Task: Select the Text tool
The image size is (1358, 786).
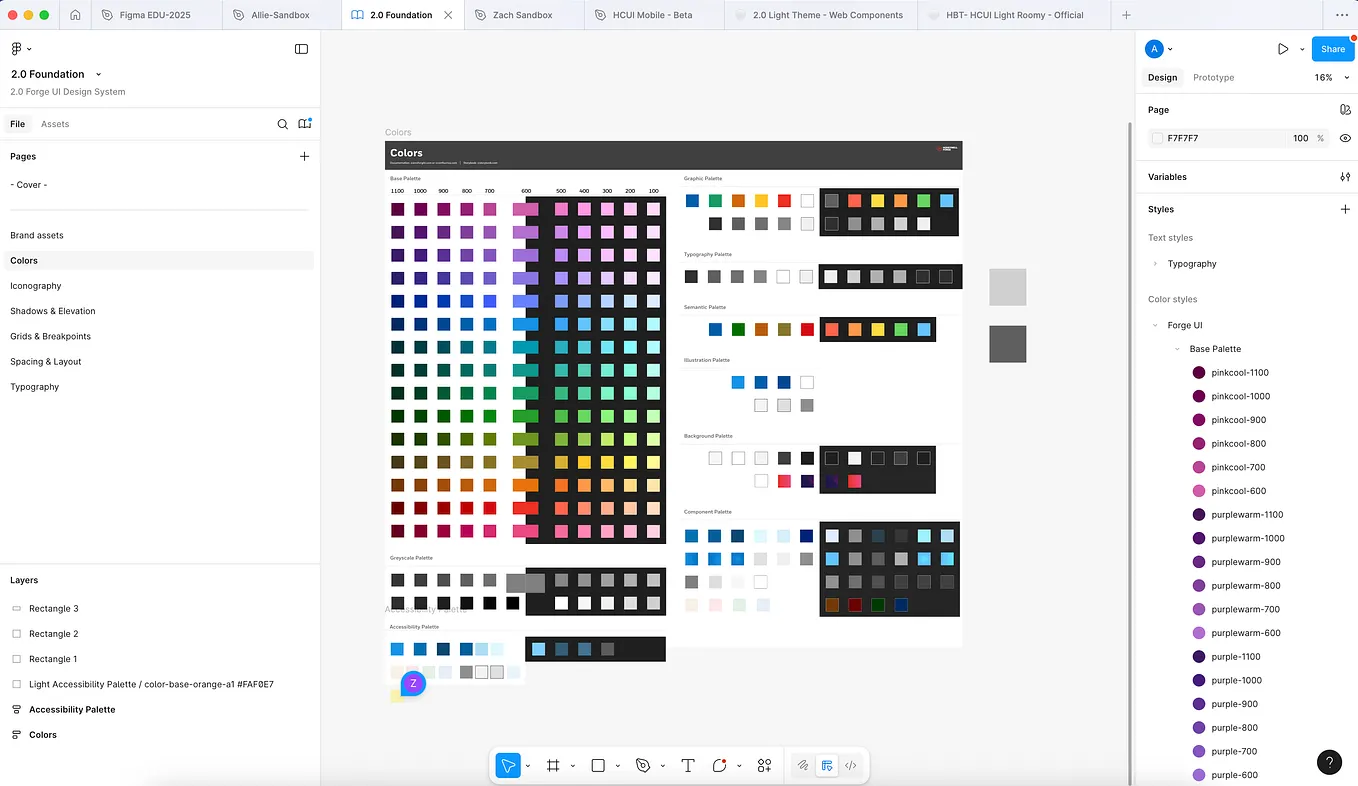Action: click(x=688, y=765)
